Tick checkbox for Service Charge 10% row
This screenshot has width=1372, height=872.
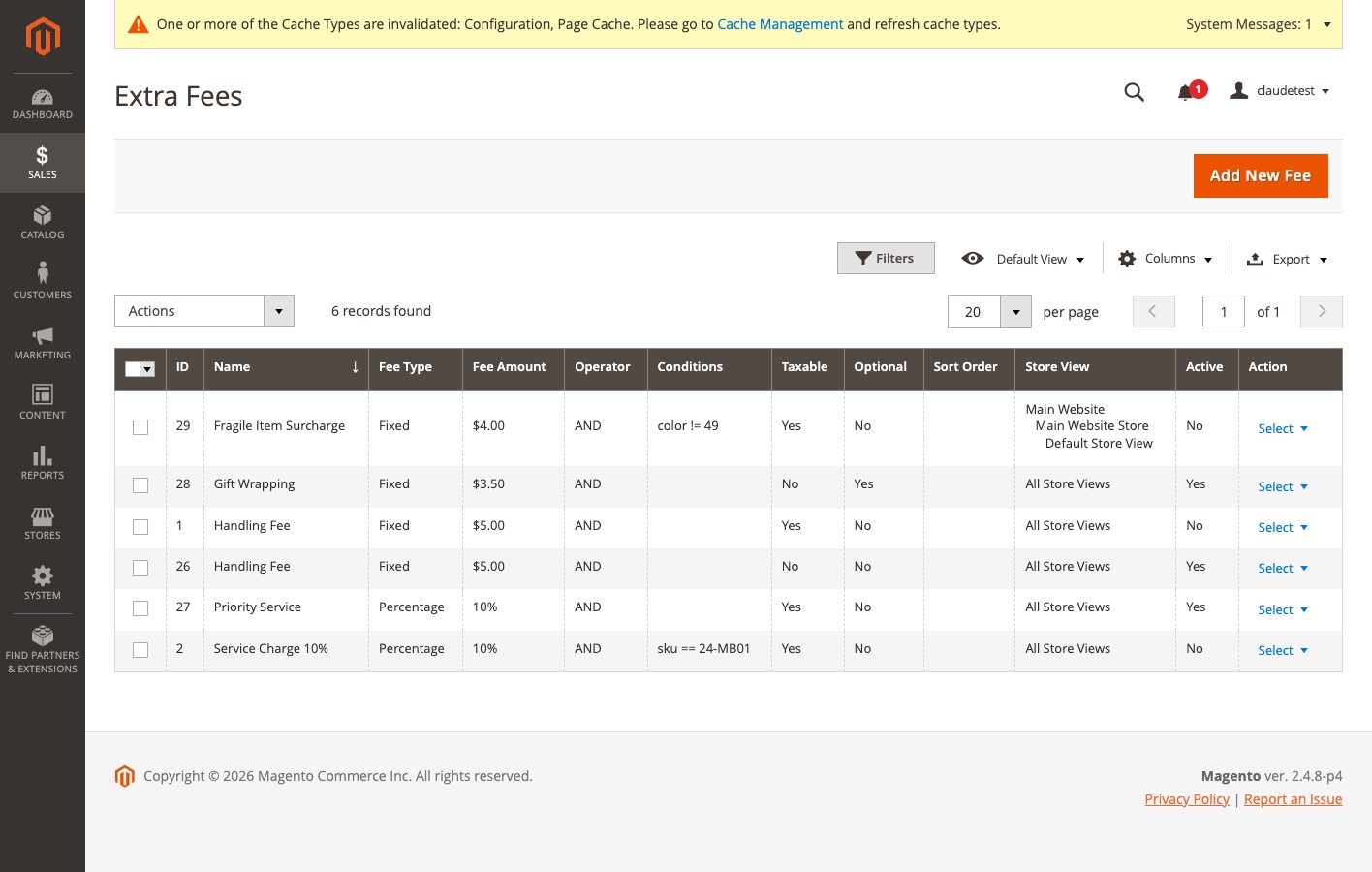pos(140,650)
